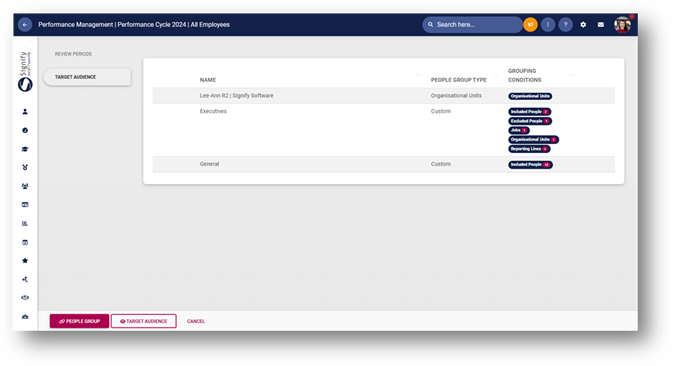Select the Target Audience tab

coord(87,77)
